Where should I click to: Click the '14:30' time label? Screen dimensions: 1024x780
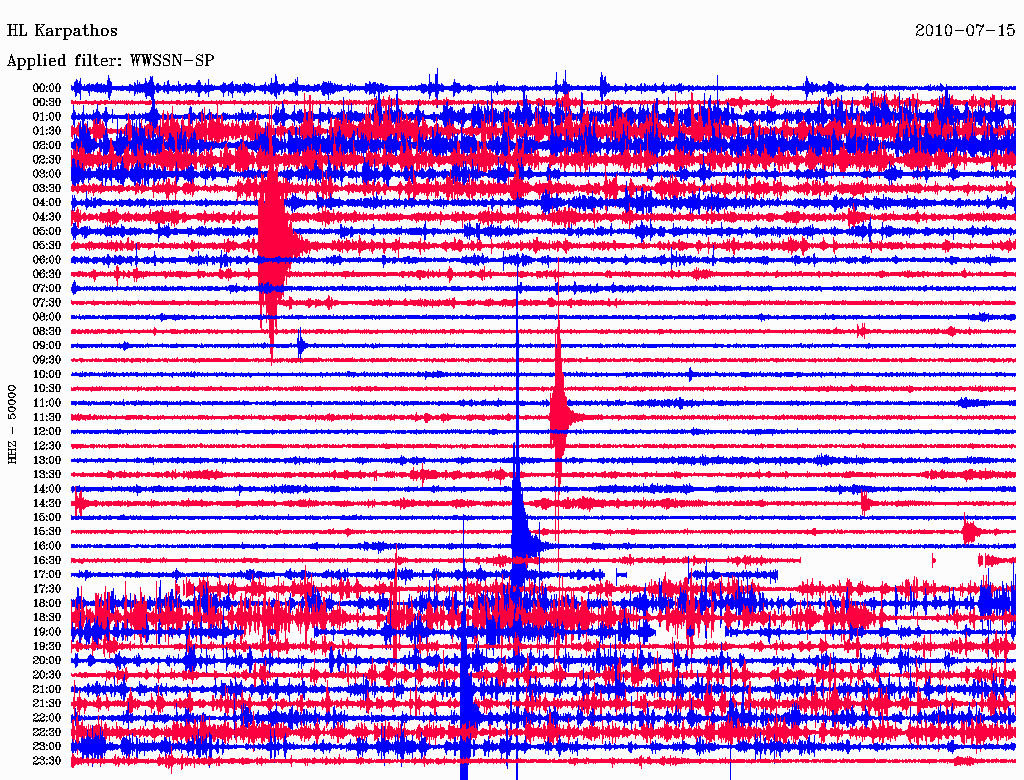pos(46,503)
